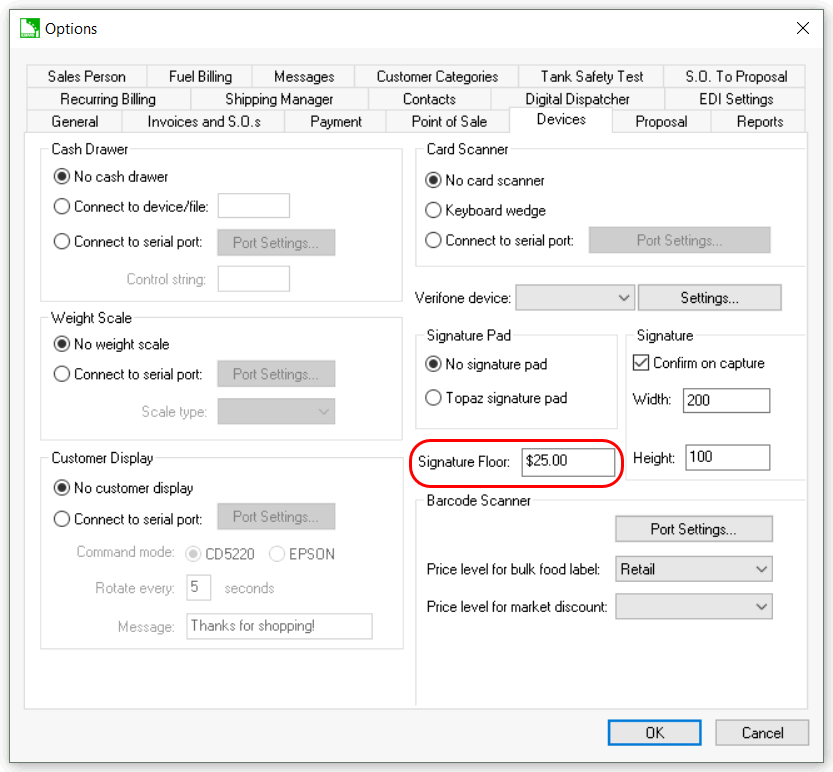Viewport: 833px width, 772px height.
Task: Toggle Confirm on capture checkbox
Action: (x=642, y=363)
